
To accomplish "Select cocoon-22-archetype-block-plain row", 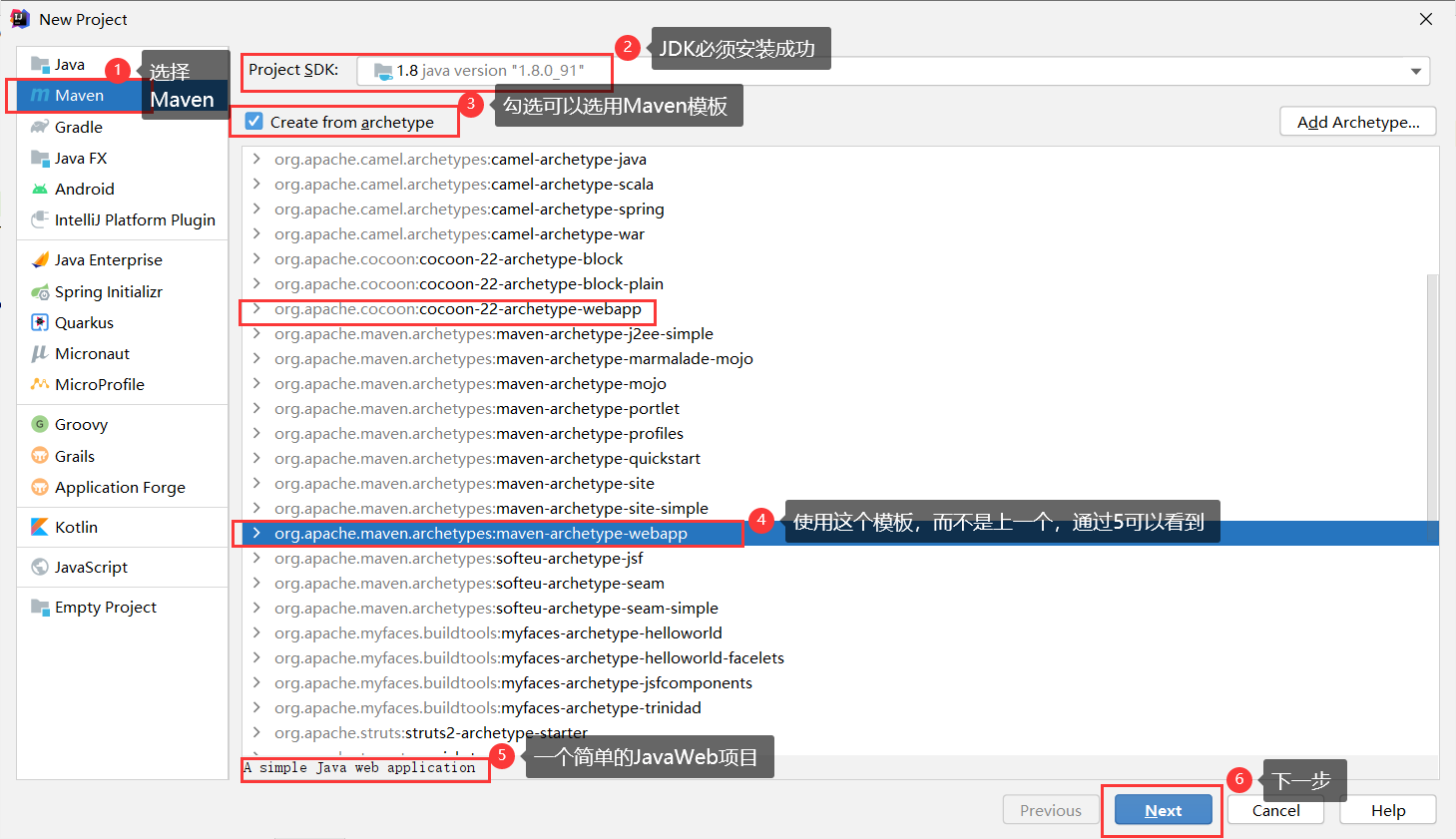I will (x=840, y=283).
